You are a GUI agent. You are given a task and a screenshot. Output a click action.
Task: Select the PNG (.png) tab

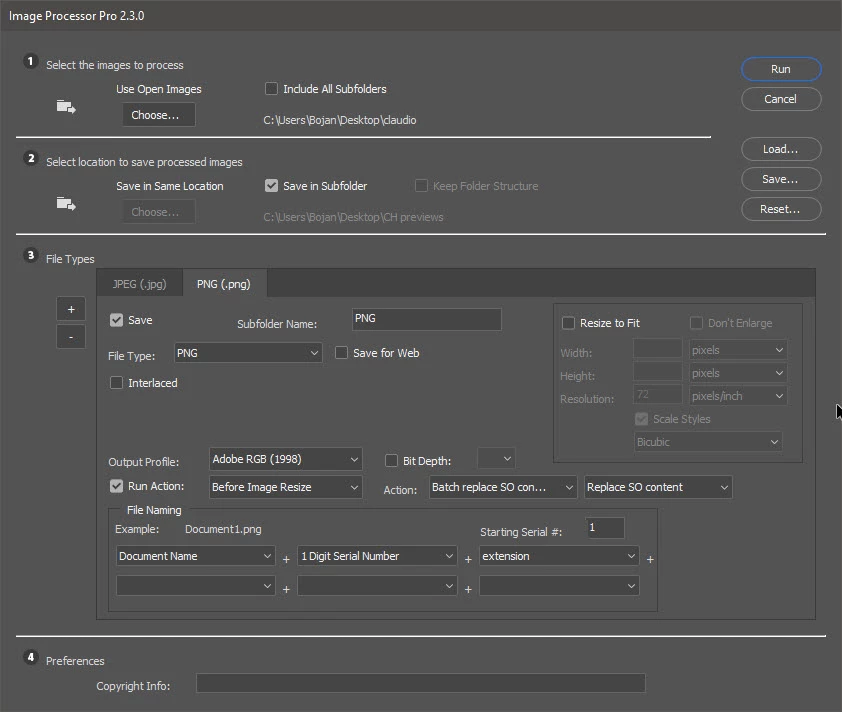(224, 284)
